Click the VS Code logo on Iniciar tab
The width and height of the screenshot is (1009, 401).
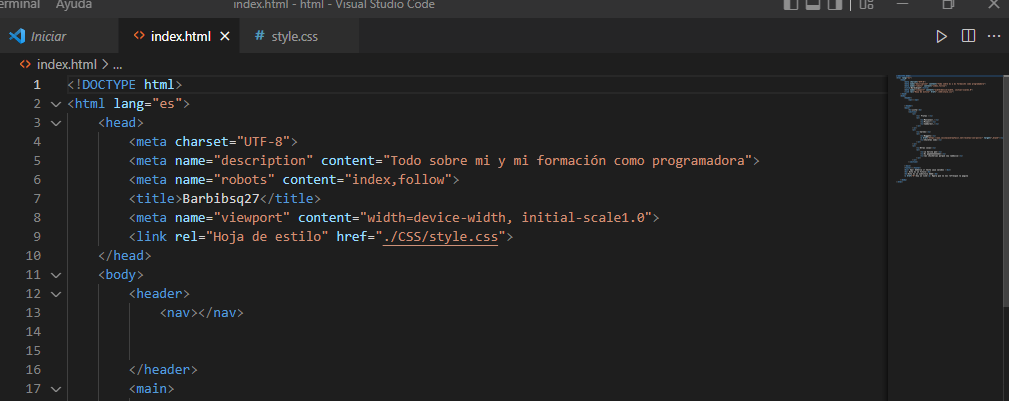[17, 36]
